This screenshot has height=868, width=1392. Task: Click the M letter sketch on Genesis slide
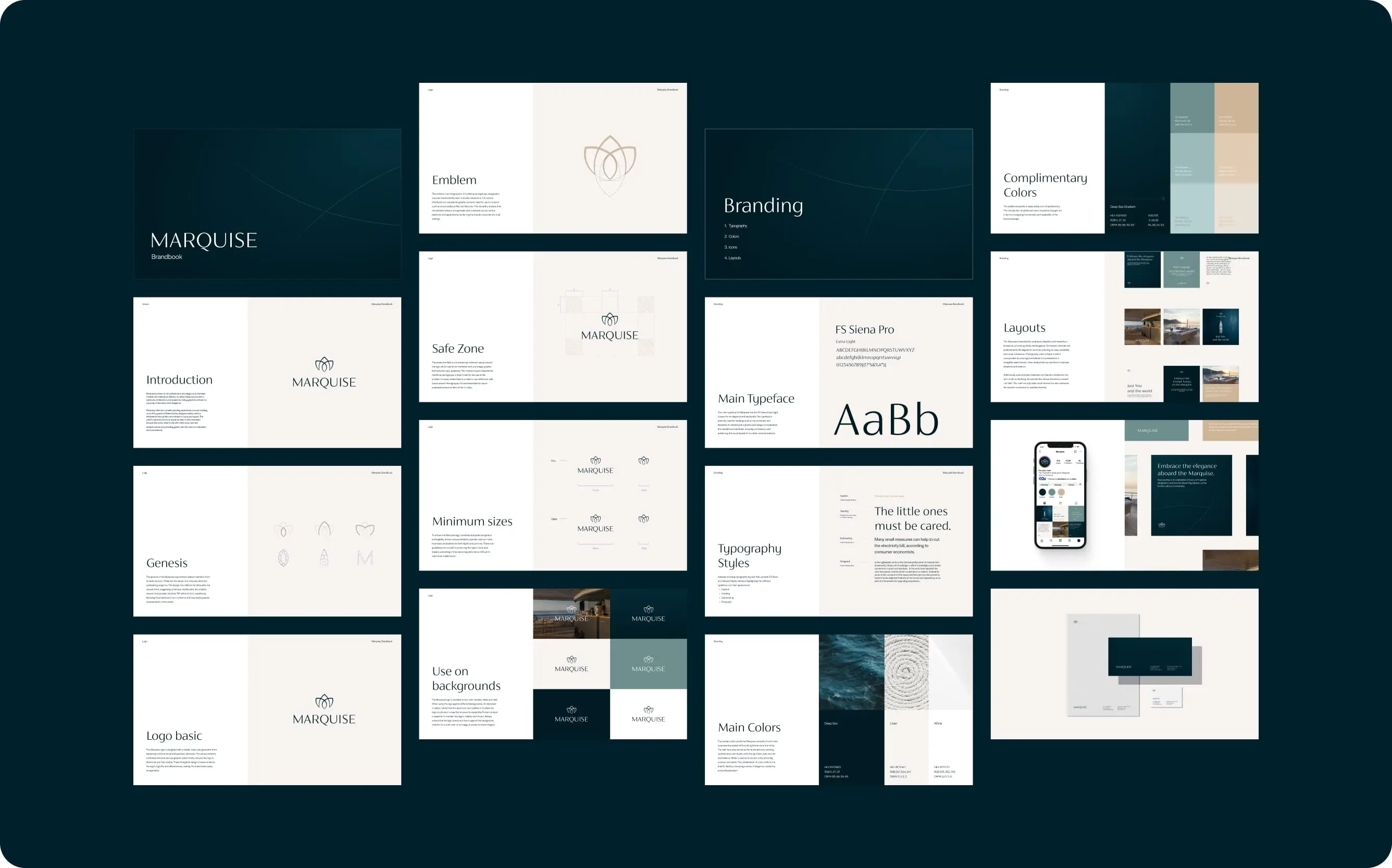[x=365, y=557]
